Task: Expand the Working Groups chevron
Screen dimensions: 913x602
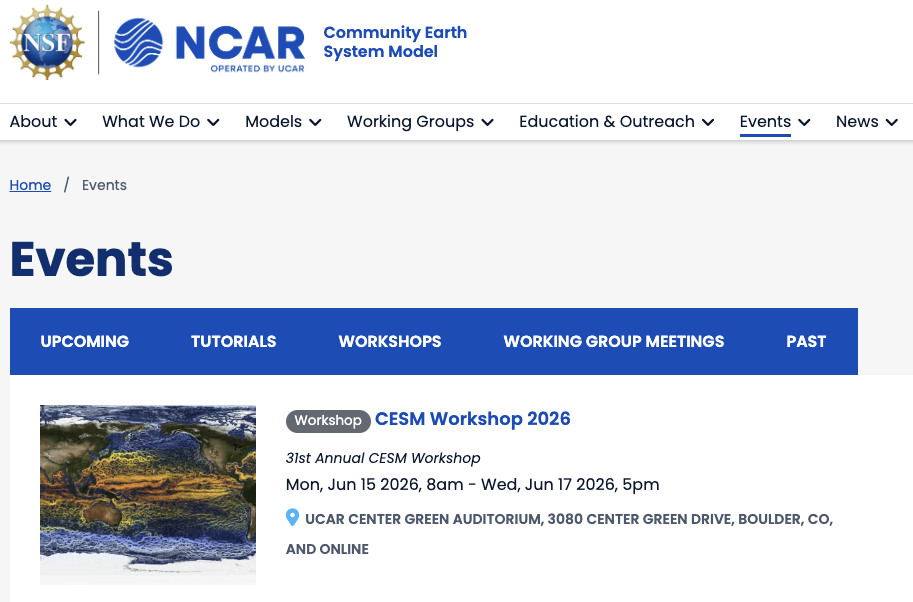Action: (488, 122)
